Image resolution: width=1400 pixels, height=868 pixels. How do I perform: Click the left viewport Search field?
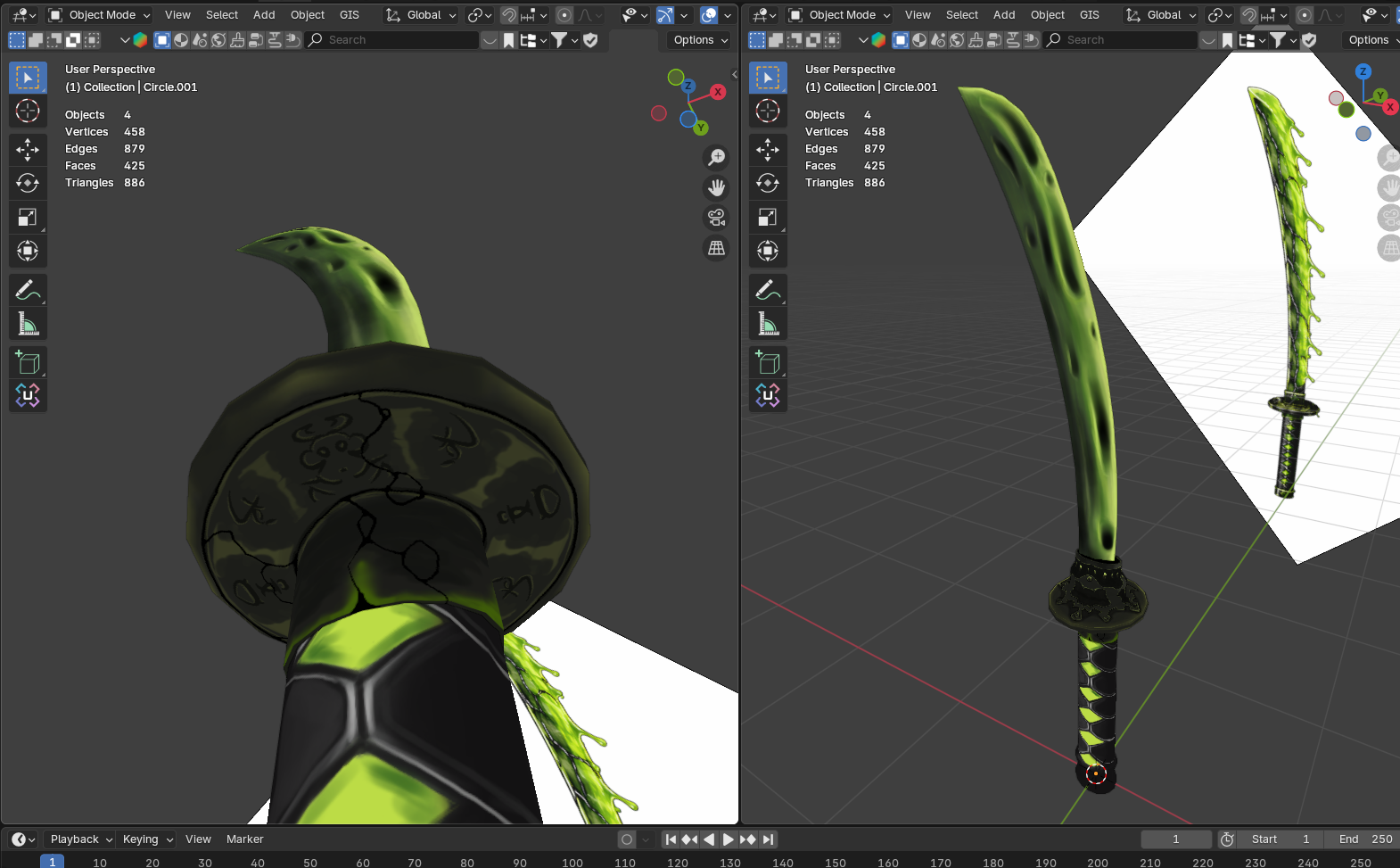coord(392,40)
